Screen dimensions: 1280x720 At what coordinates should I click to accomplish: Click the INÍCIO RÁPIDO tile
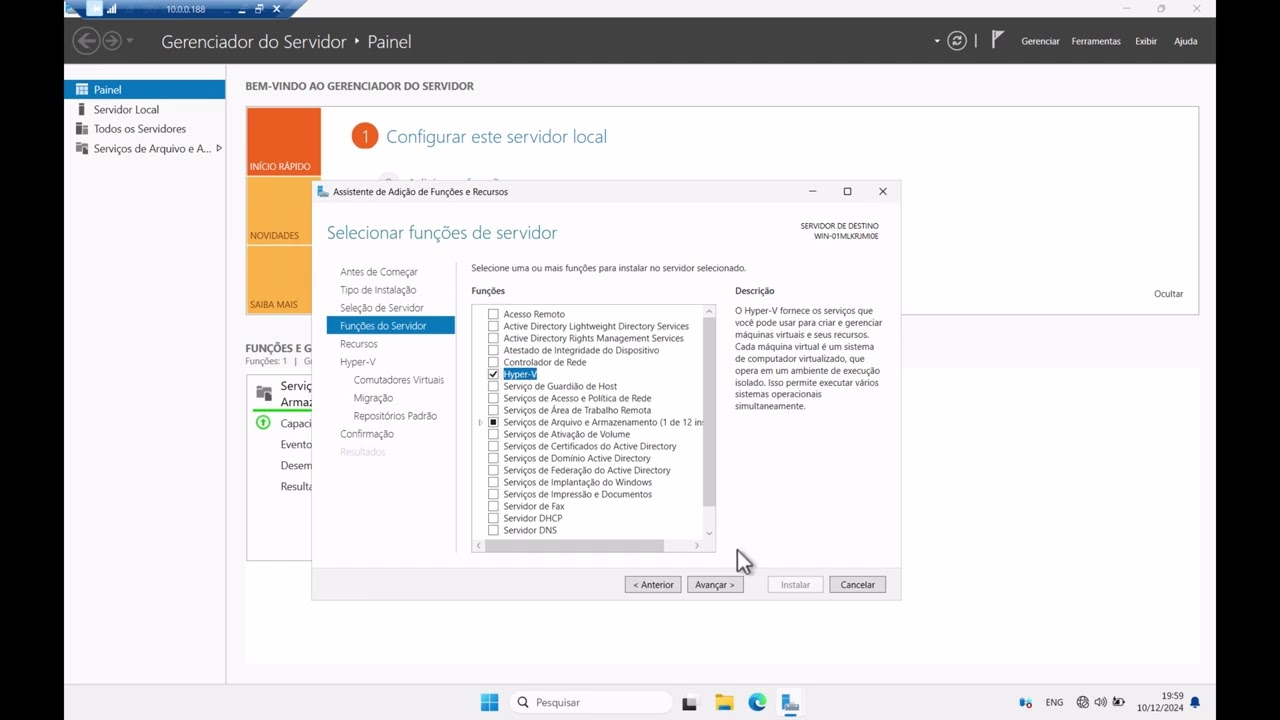click(x=284, y=141)
